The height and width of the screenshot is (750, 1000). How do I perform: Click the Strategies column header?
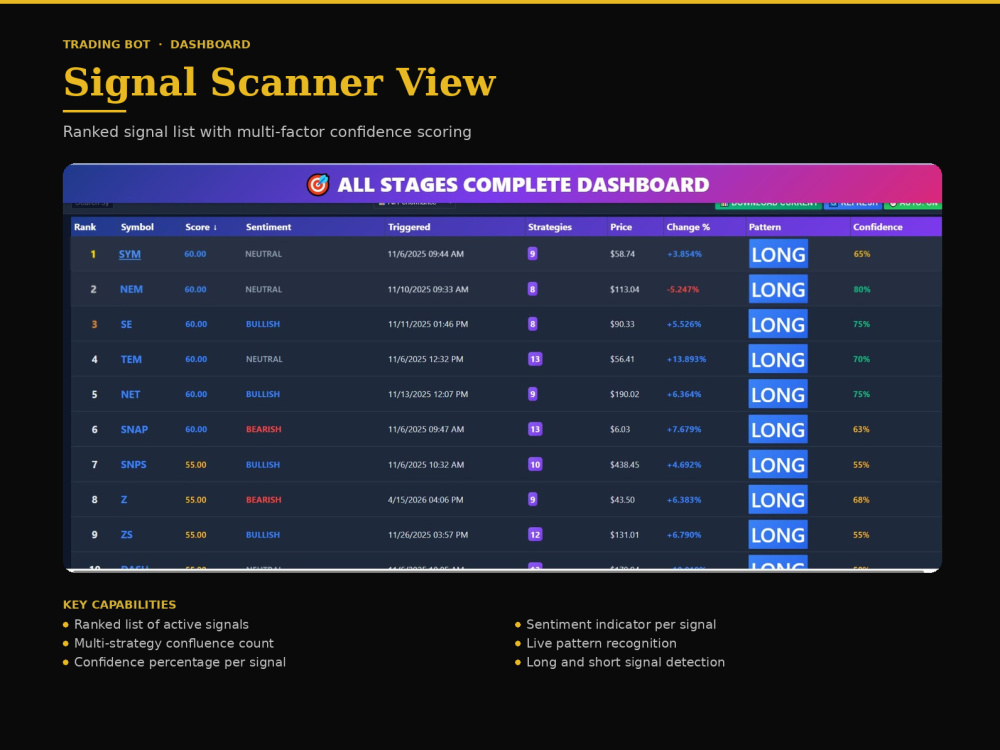550,227
